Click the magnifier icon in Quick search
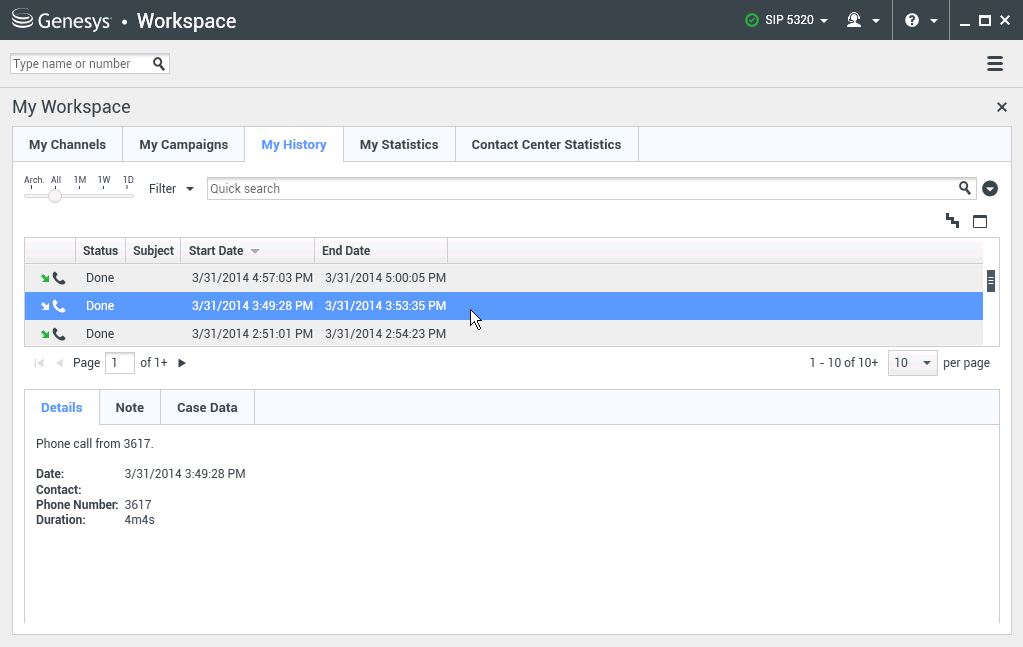The width and height of the screenshot is (1023, 647). pyautogui.click(x=964, y=188)
